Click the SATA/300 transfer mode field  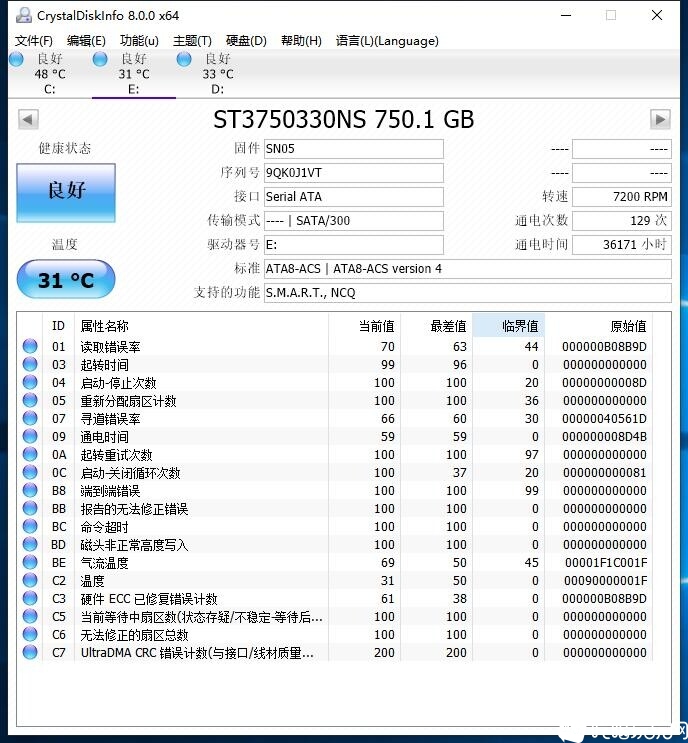[353, 221]
